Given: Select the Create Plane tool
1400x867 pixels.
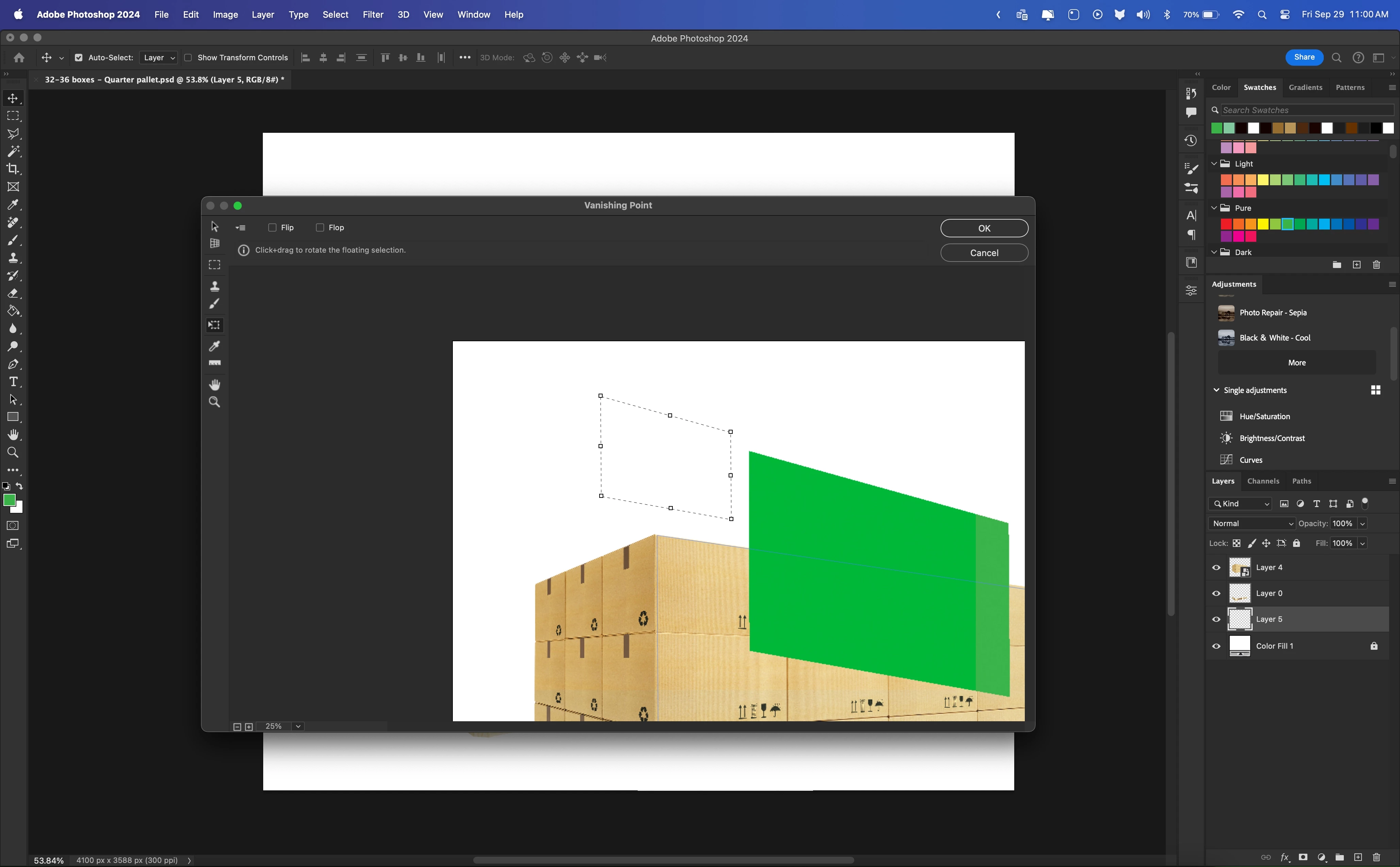Looking at the screenshot, I should coord(214,244).
